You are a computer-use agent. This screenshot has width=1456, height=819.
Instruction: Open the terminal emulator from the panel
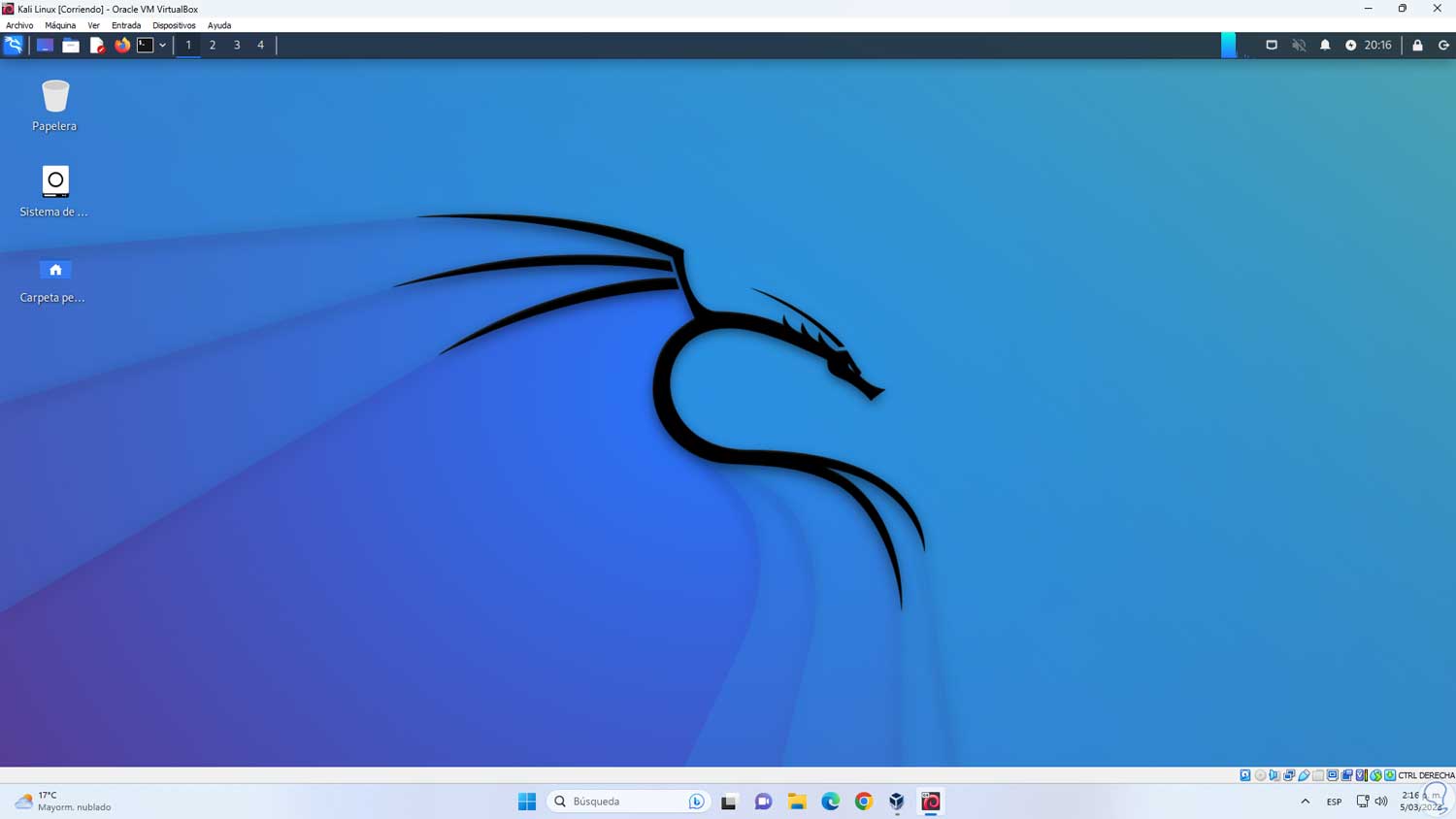point(146,45)
